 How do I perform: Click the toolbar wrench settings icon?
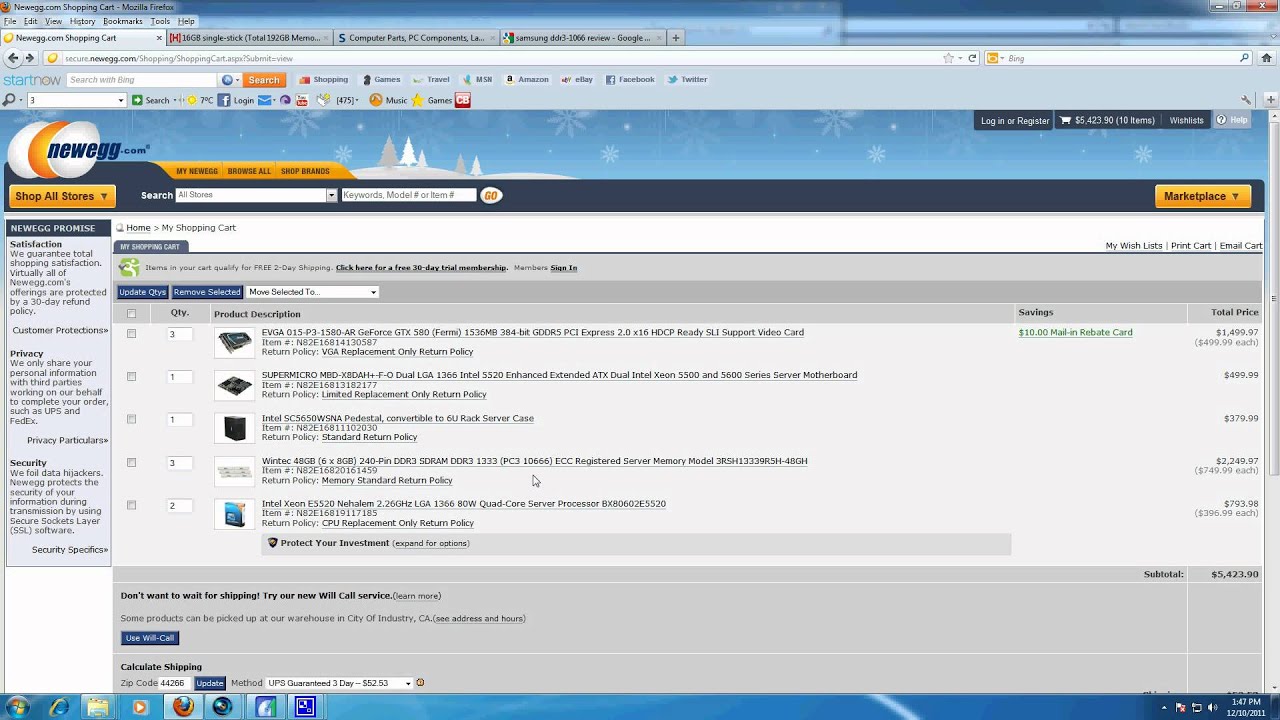[x=1246, y=100]
